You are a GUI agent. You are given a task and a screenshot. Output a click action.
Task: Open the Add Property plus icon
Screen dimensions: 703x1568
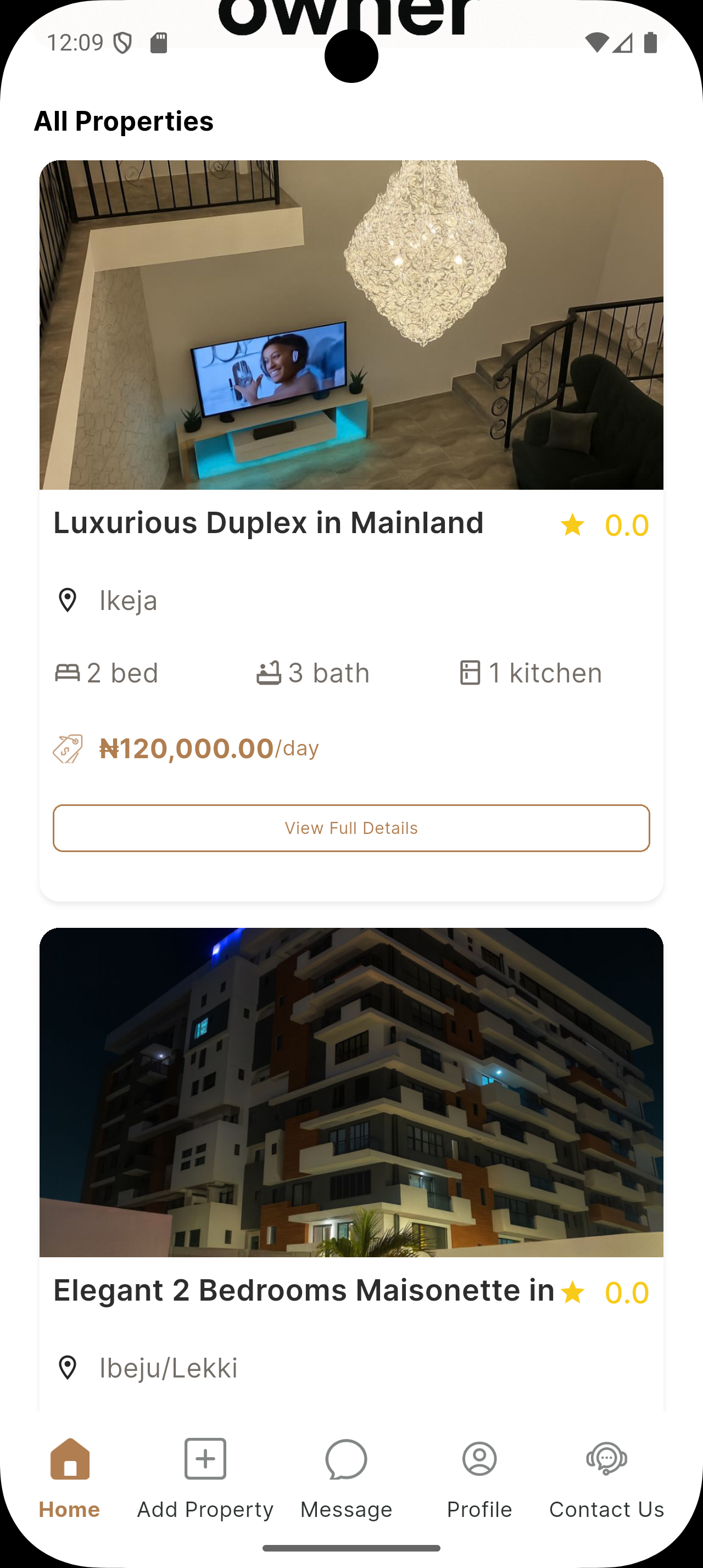pos(205,1459)
